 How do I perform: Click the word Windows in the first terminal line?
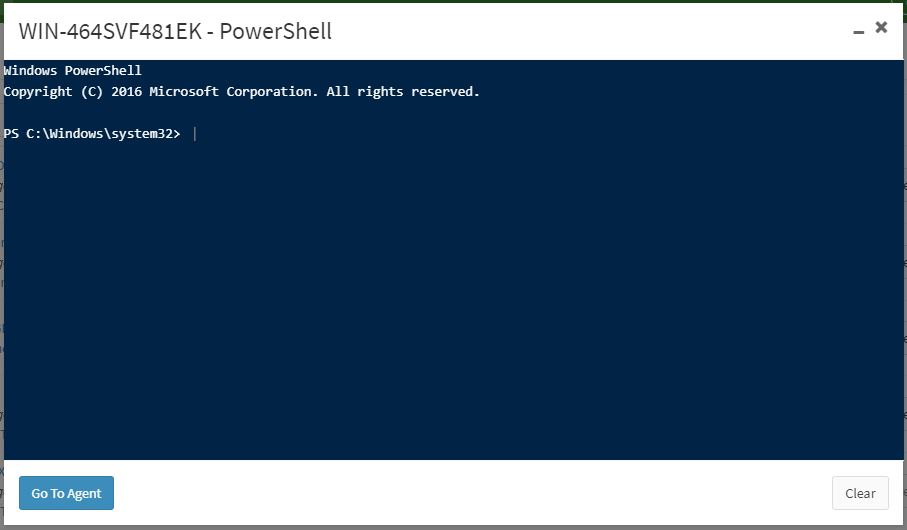click(30, 71)
